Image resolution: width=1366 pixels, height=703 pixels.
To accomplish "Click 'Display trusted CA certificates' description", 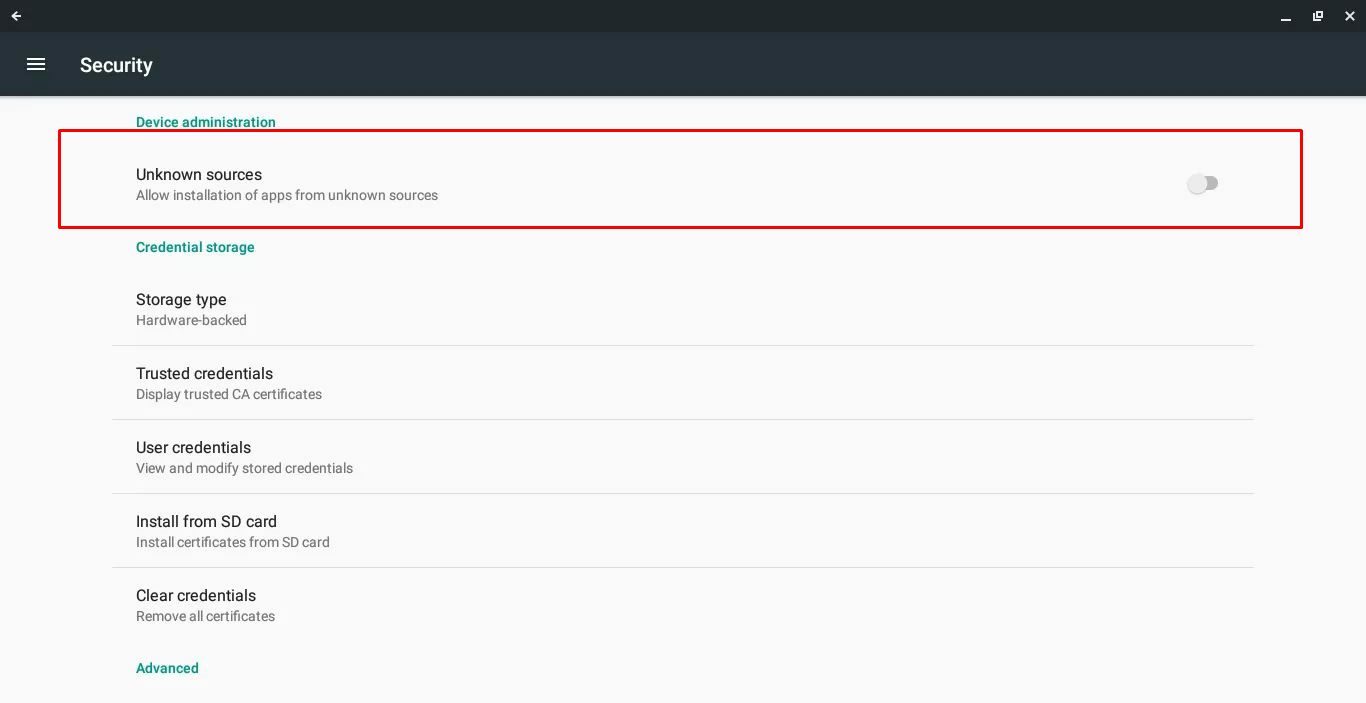I will click(x=229, y=395).
